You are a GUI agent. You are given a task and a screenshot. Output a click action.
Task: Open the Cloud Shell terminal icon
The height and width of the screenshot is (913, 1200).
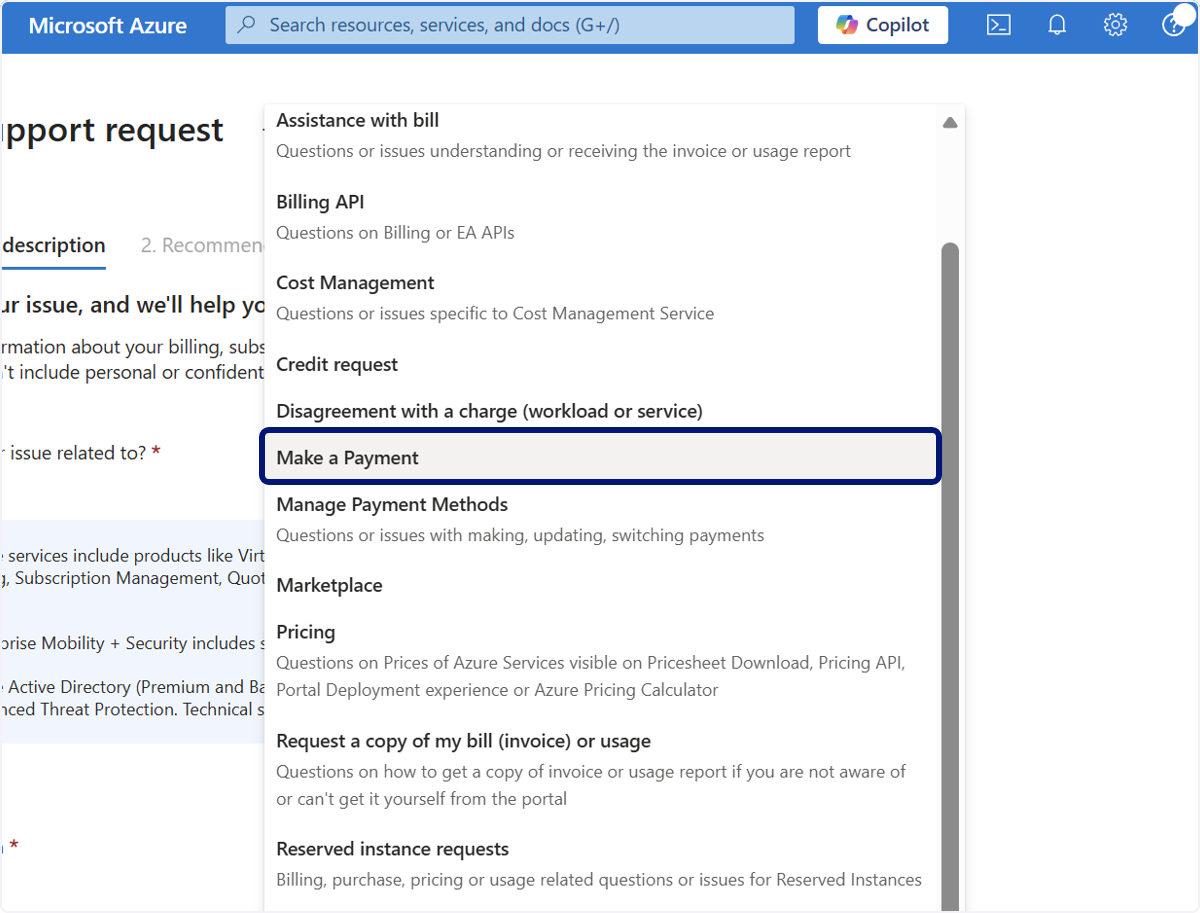pyautogui.click(x=998, y=25)
